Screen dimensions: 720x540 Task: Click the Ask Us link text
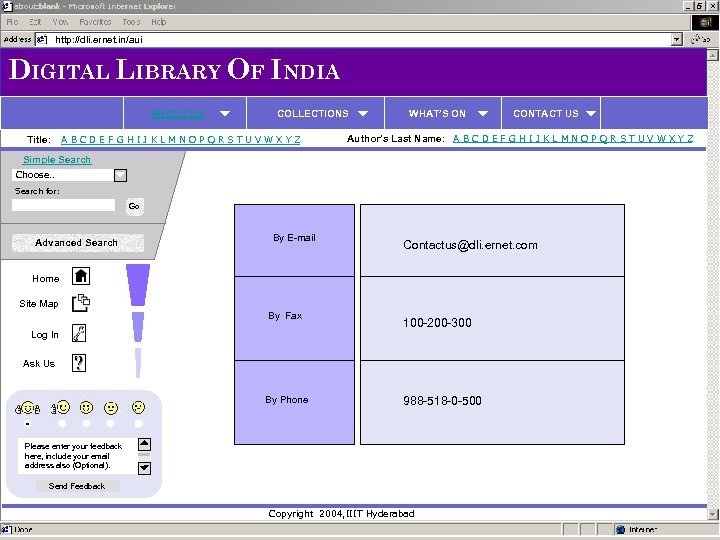pos(39,364)
